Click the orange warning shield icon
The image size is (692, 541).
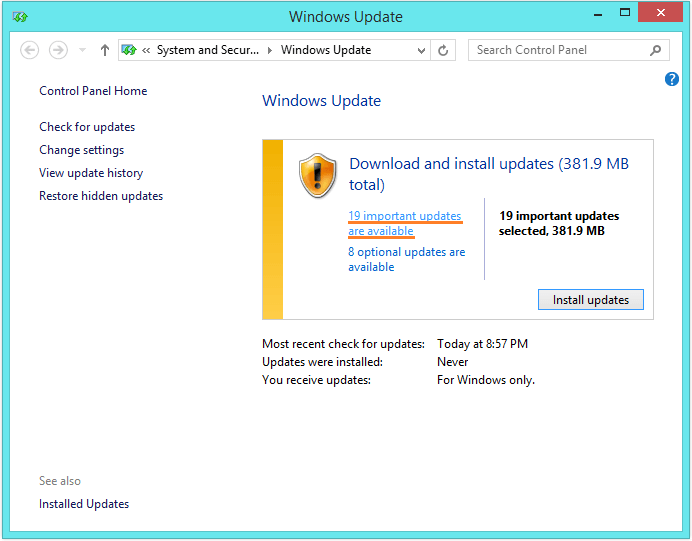[x=318, y=175]
